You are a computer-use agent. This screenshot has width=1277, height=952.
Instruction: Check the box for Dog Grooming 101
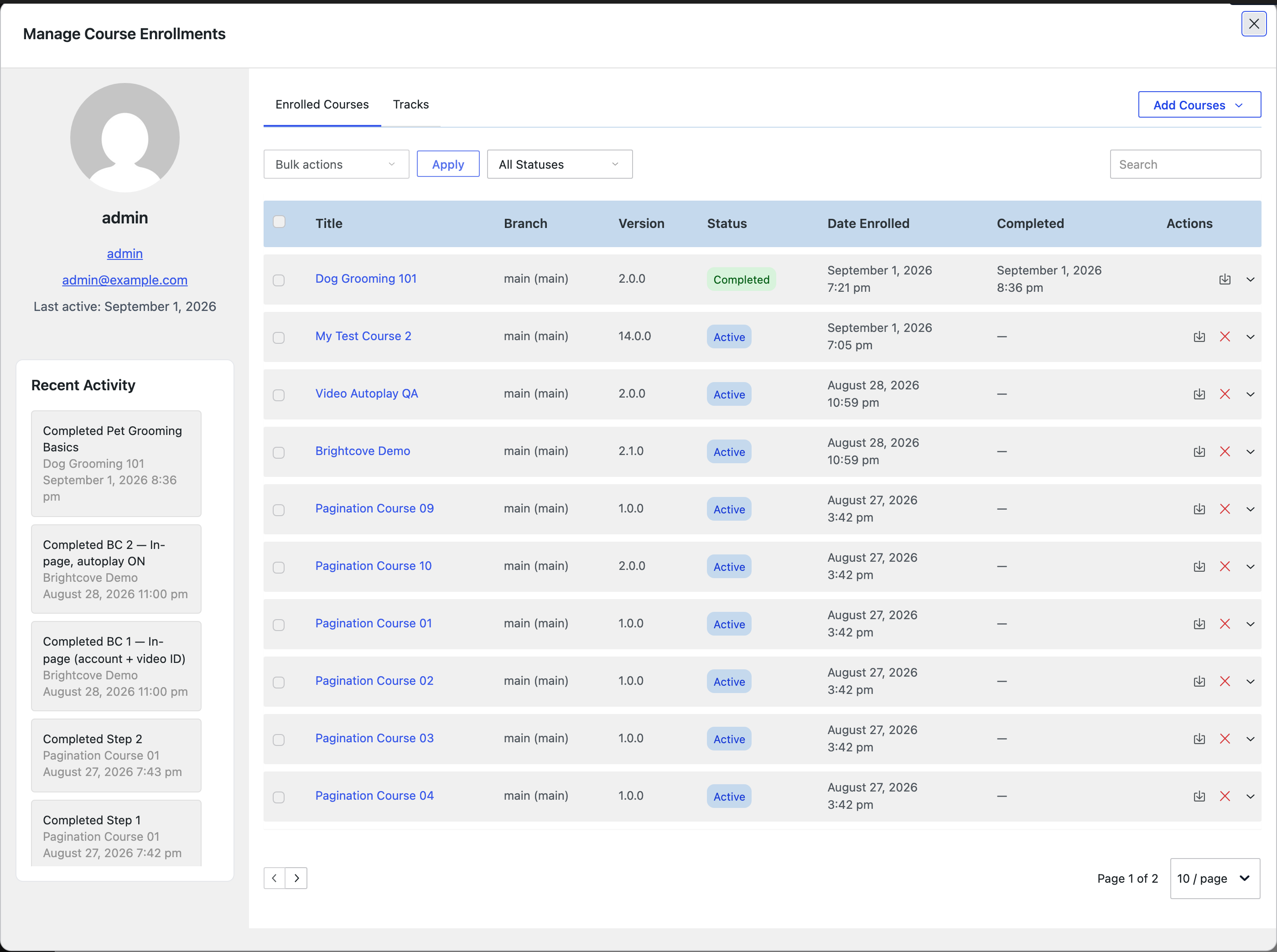pos(279,280)
